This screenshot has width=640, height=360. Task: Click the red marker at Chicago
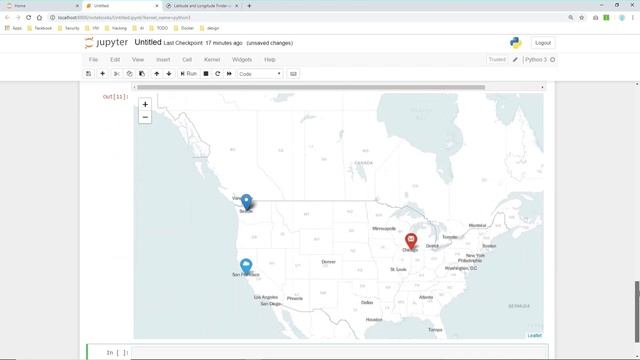tap(411, 240)
